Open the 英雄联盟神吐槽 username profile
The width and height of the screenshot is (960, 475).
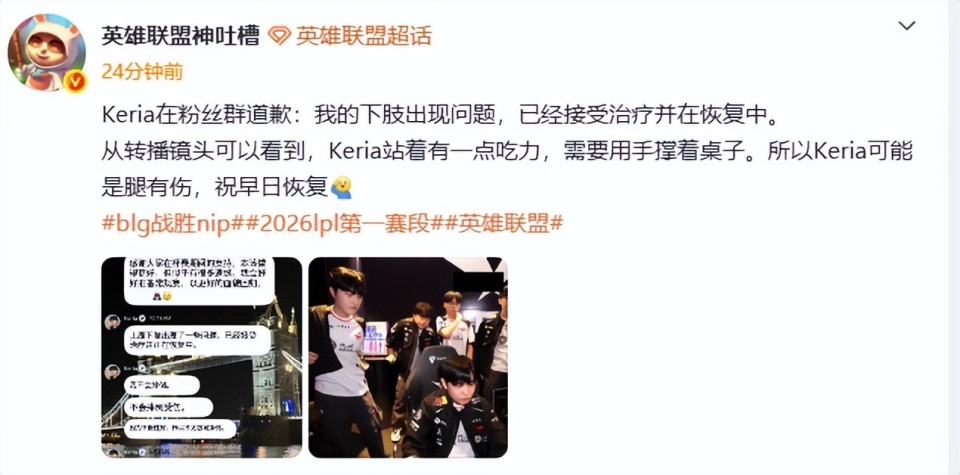click(x=180, y=36)
